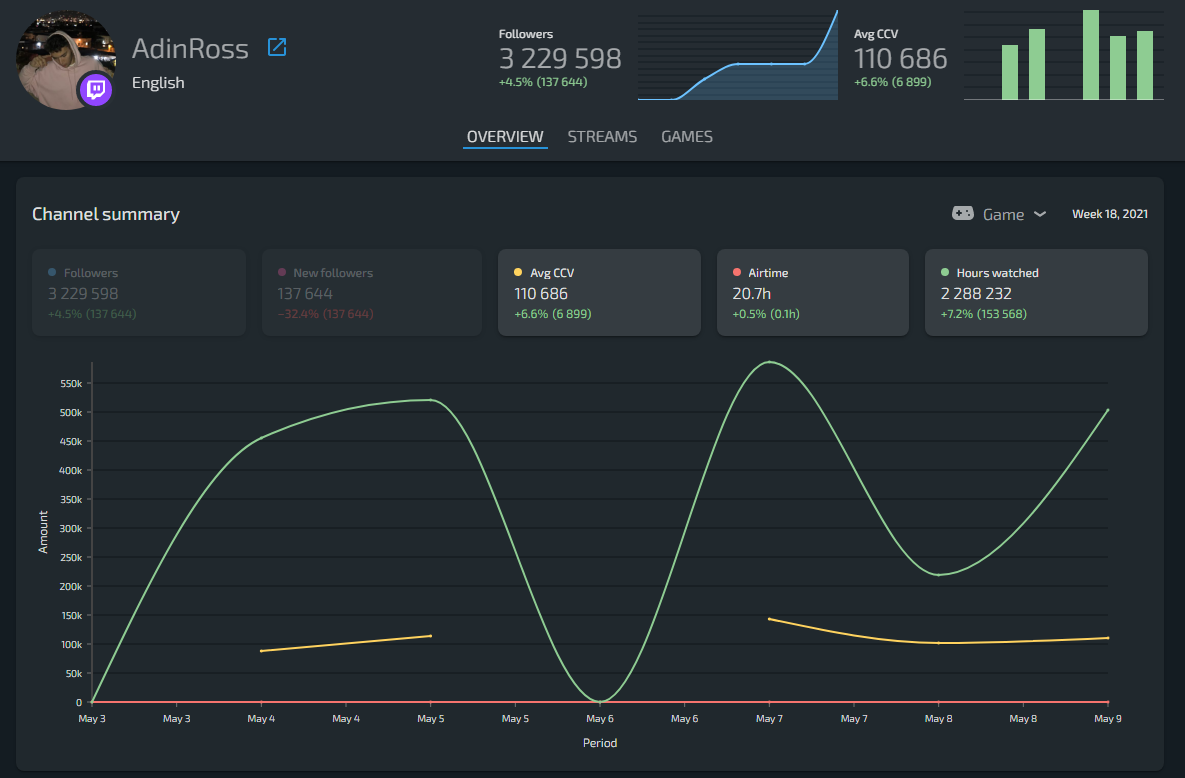This screenshot has height=778, width=1185.
Task: Click the 550k y-axis label
Action: click(71, 383)
